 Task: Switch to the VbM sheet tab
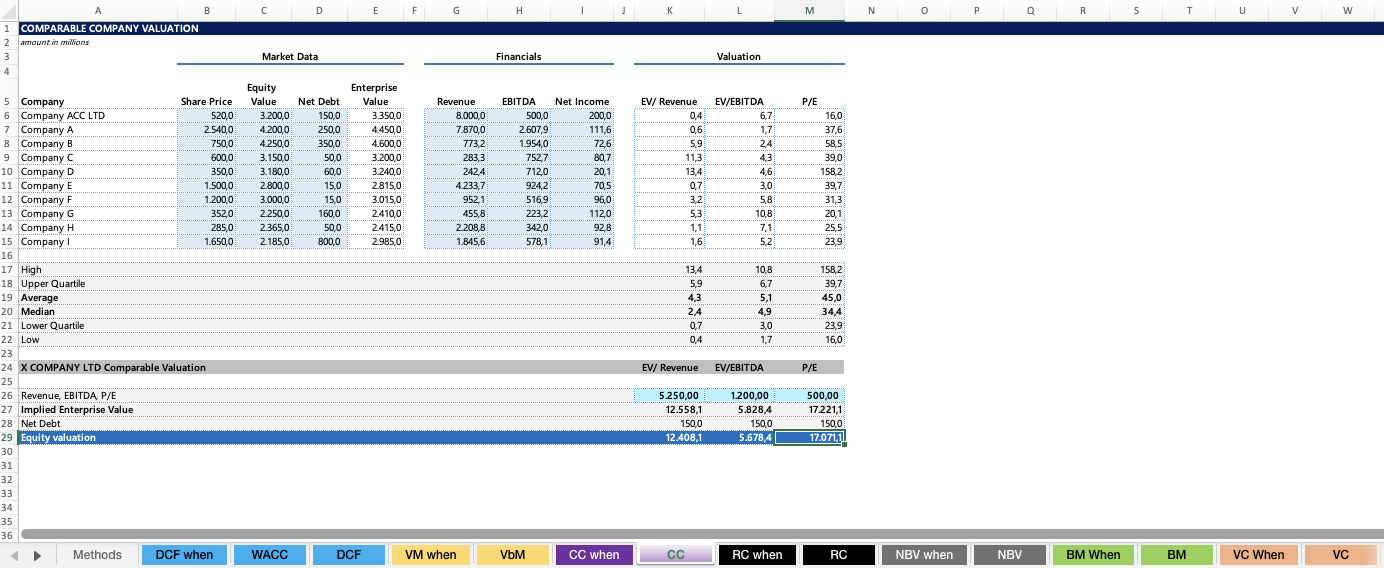pyautogui.click(x=513, y=555)
